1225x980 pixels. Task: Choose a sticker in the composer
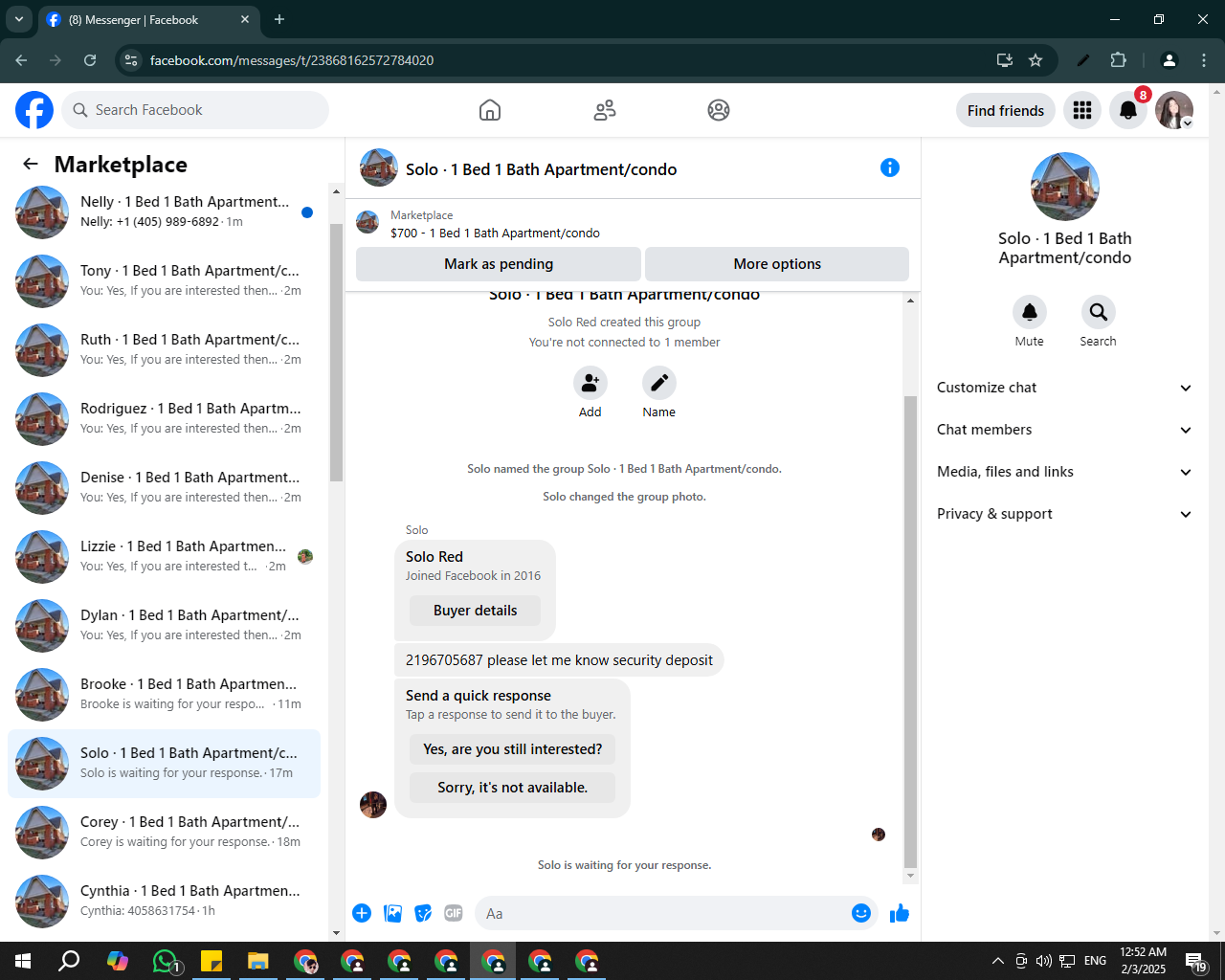point(423,913)
